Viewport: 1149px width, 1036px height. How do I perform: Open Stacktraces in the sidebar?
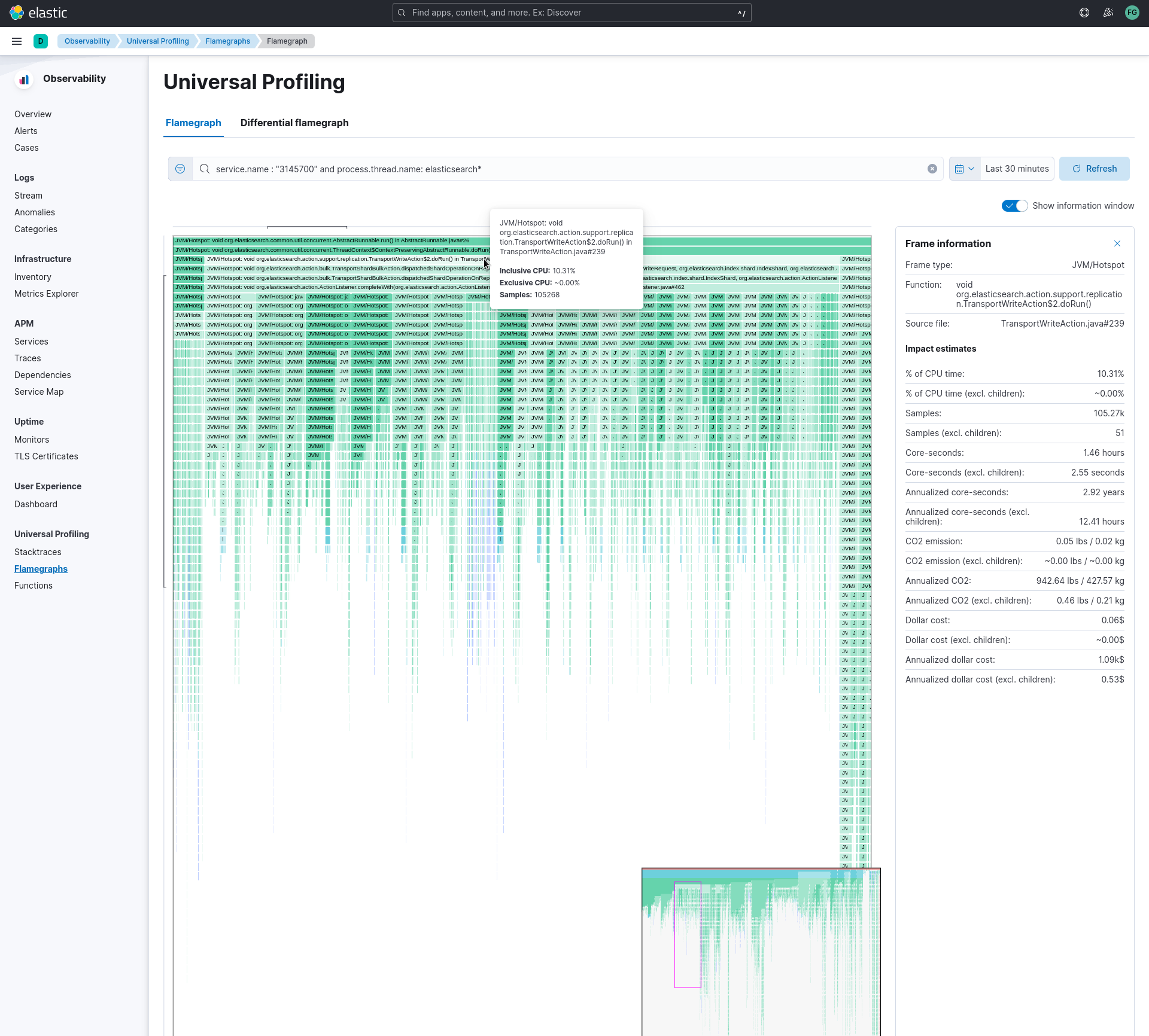click(38, 552)
